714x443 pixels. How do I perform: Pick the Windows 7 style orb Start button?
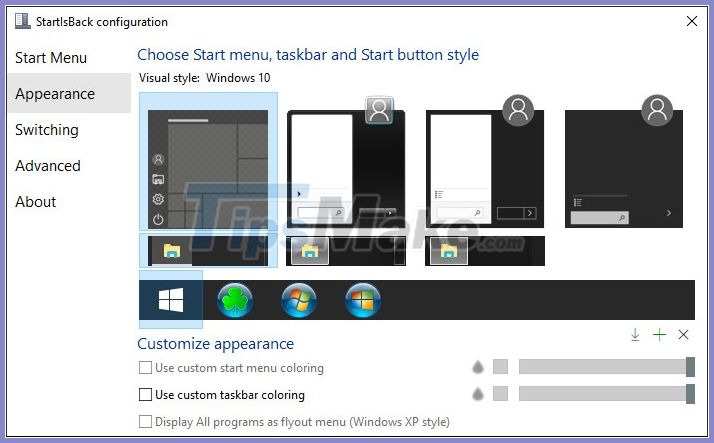[x=299, y=300]
